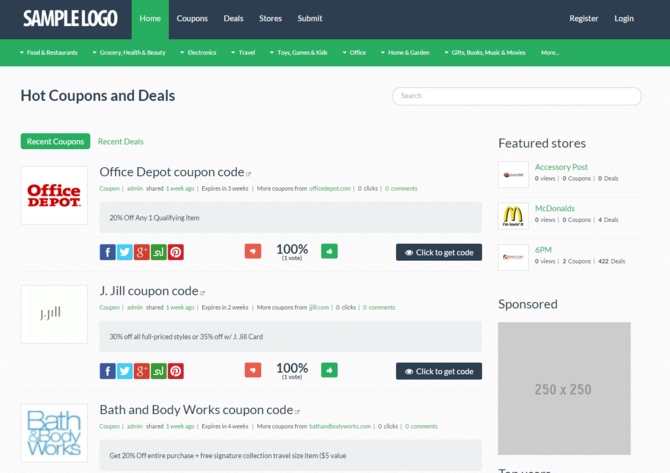
Task: Select the Recent Coupons tab
Action: coord(56,141)
